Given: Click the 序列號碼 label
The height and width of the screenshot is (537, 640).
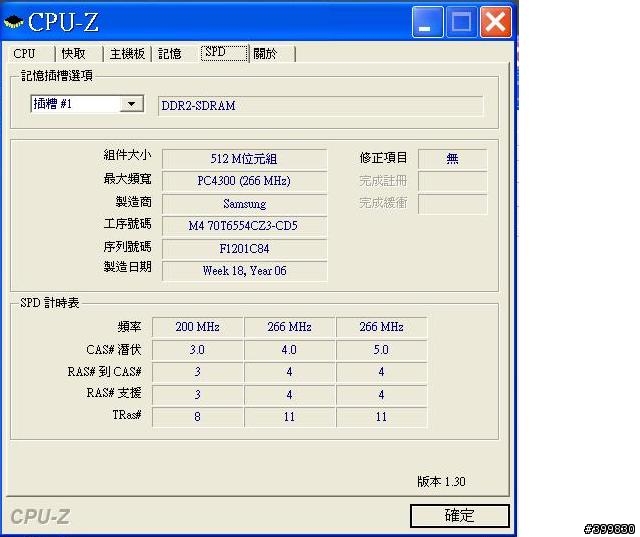Looking at the screenshot, I should 127,246.
